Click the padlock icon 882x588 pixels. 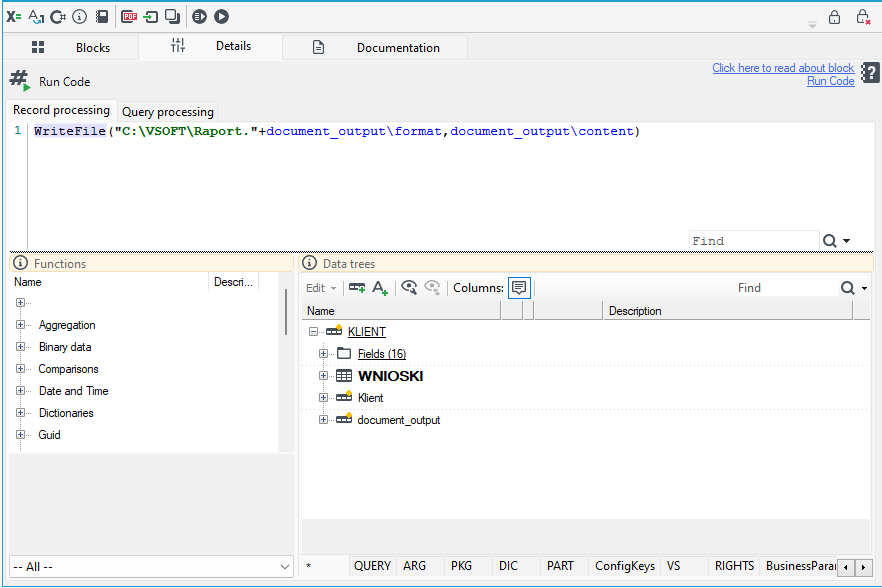[x=834, y=17]
